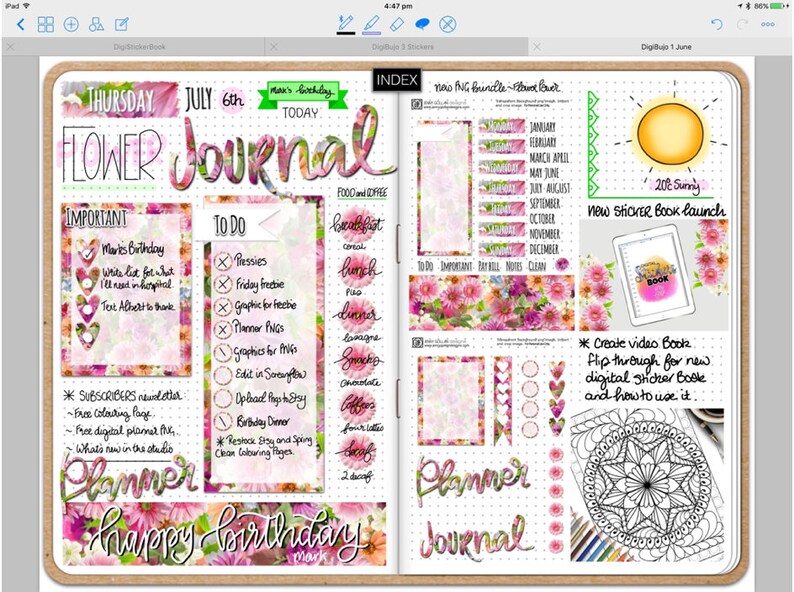
Task: Tap the Sticker Book iPad image
Action: point(654,275)
